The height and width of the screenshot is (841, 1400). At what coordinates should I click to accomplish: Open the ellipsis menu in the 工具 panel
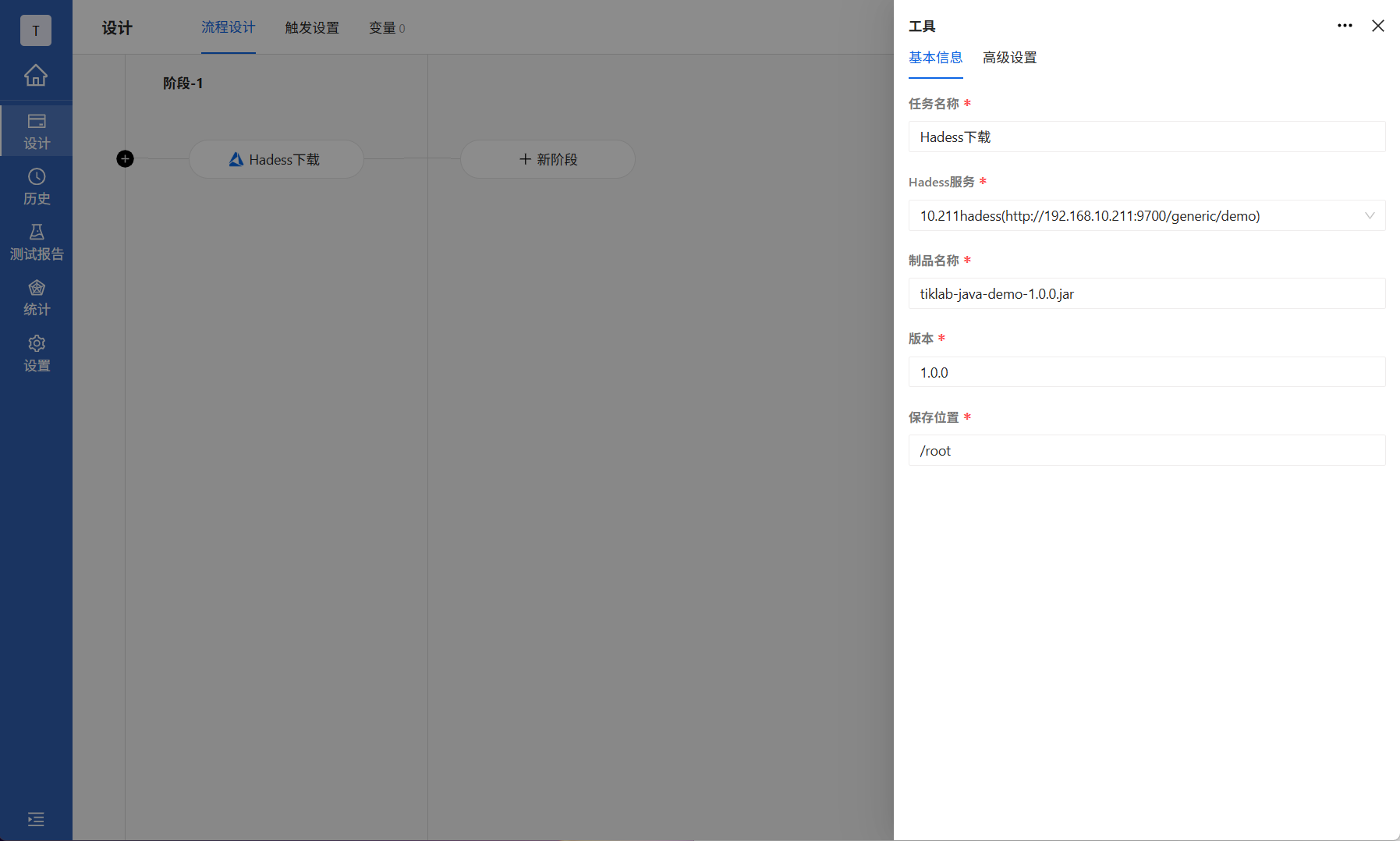coord(1345,26)
